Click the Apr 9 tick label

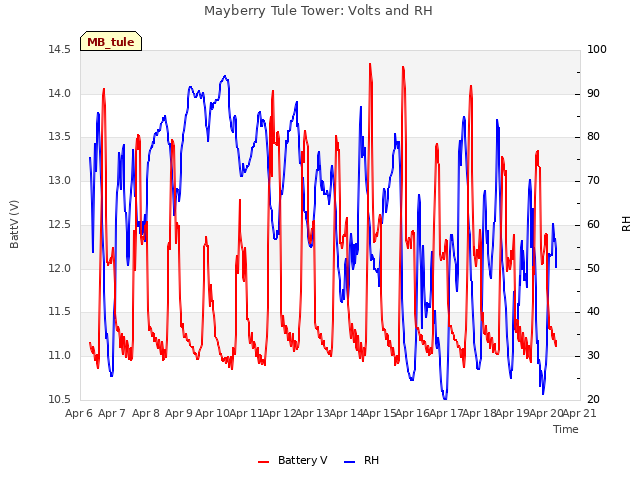179,413
